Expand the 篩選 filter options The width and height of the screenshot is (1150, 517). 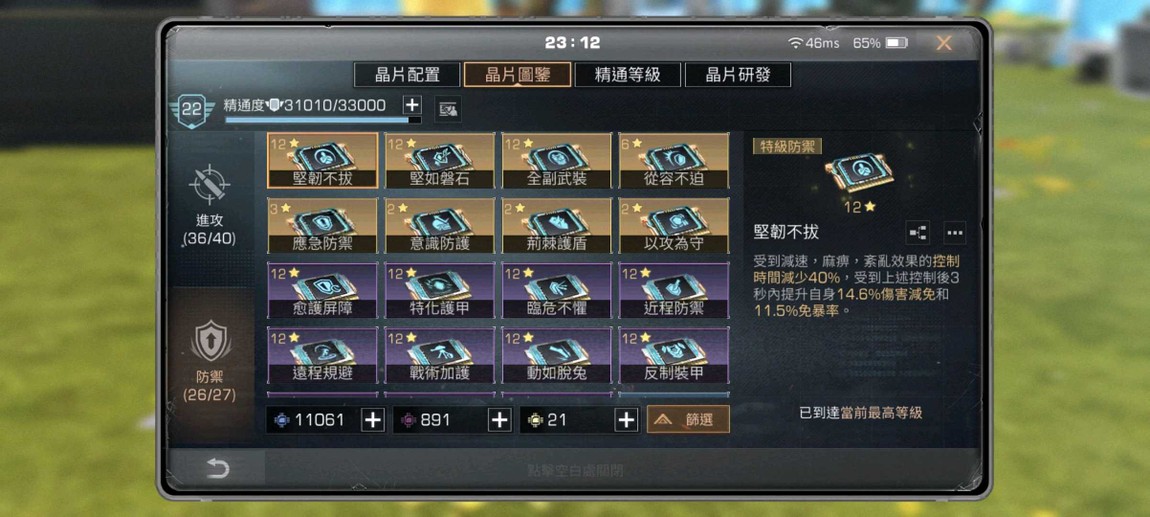coord(688,419)
